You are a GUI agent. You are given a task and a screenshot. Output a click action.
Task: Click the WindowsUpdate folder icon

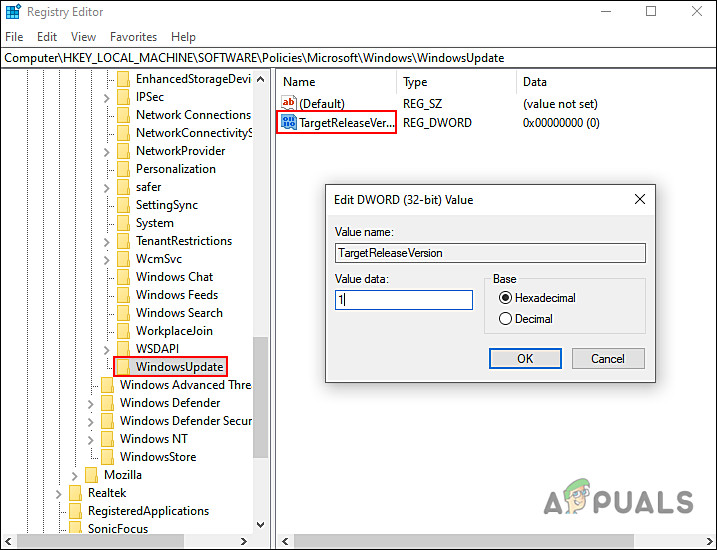click(123, 367)
